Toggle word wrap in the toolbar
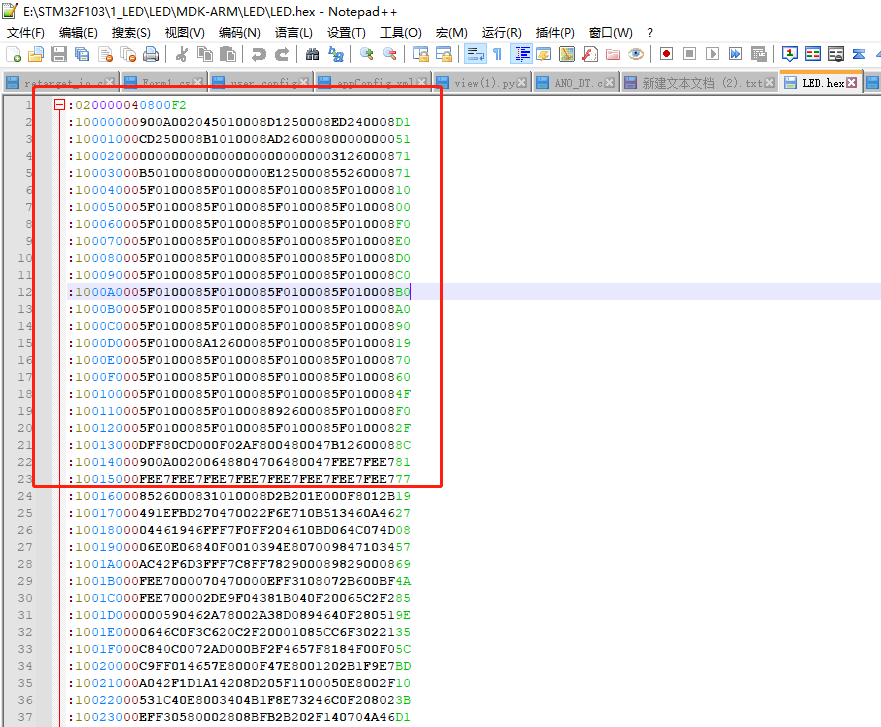Viewport: 881px width, 727px height. pos(475,54)
